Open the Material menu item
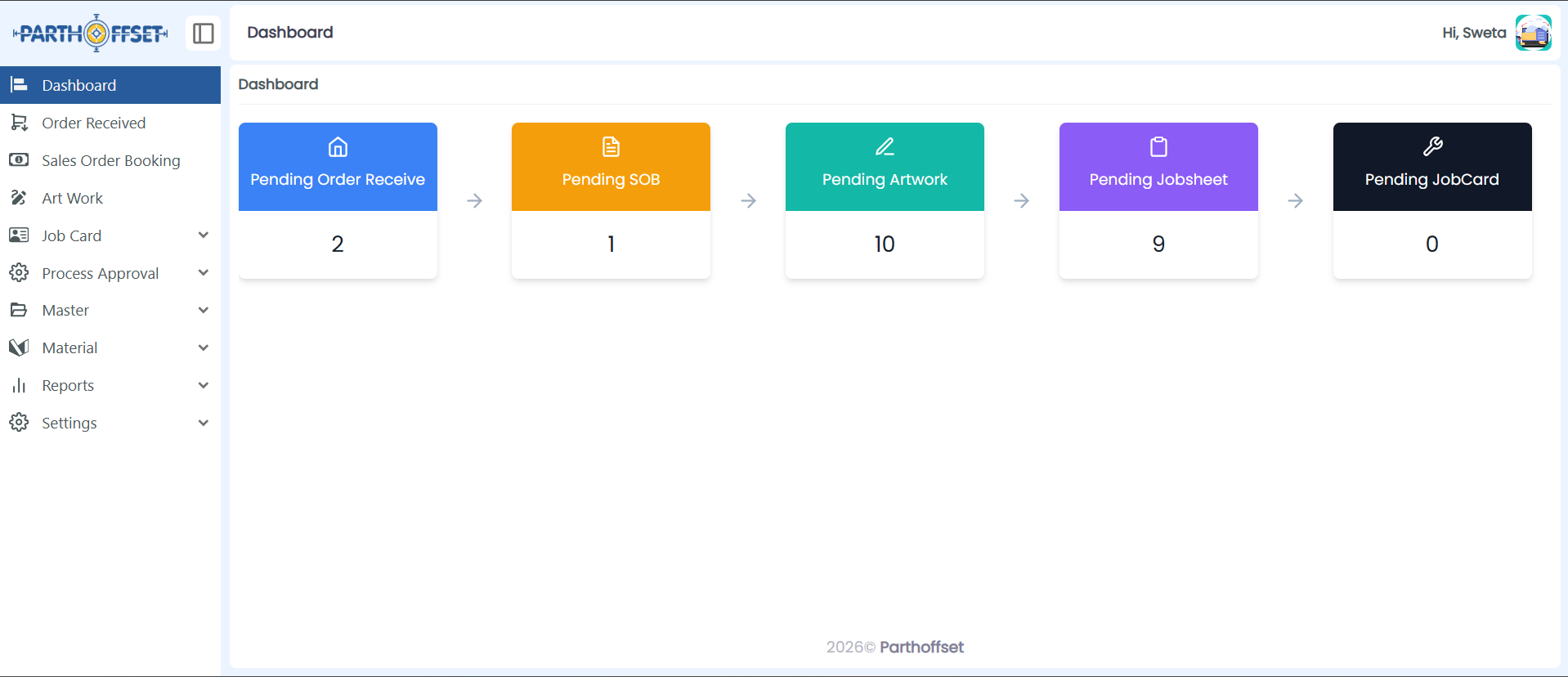This screenshot has width=1568, height=677. [69, 347]
